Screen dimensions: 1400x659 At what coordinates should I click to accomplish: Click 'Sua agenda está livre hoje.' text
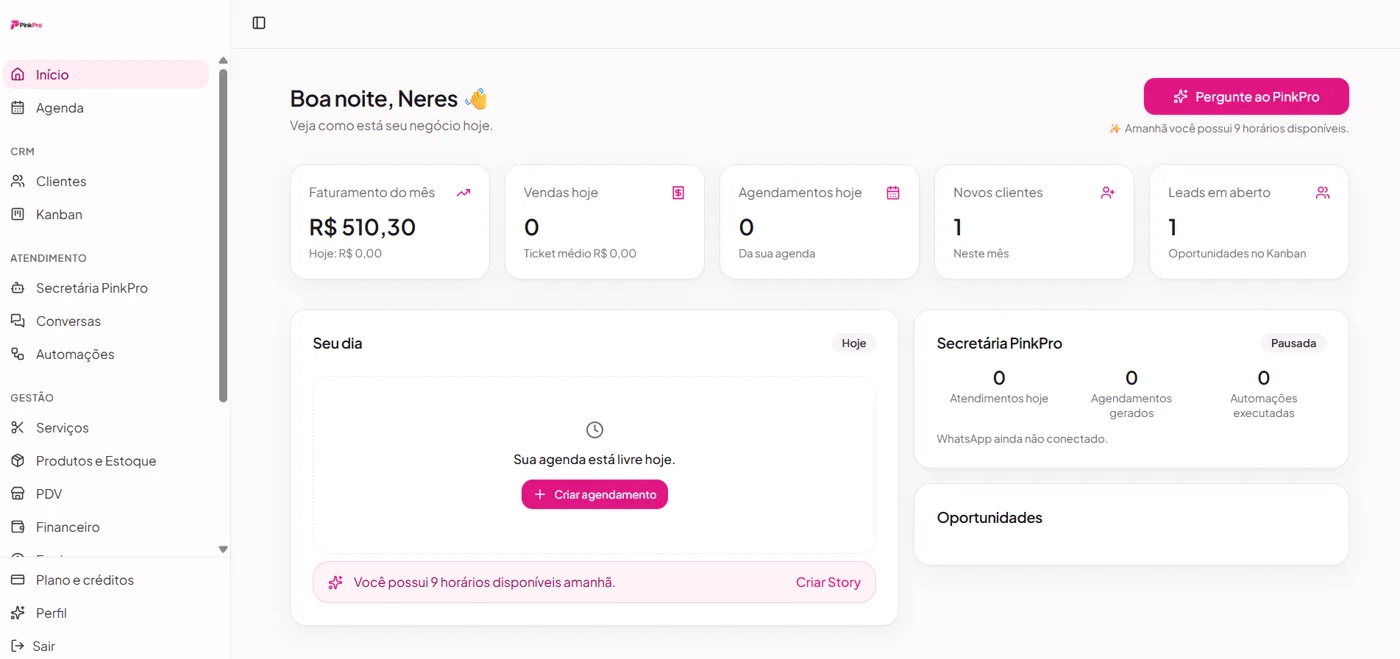tap(594, 459)
